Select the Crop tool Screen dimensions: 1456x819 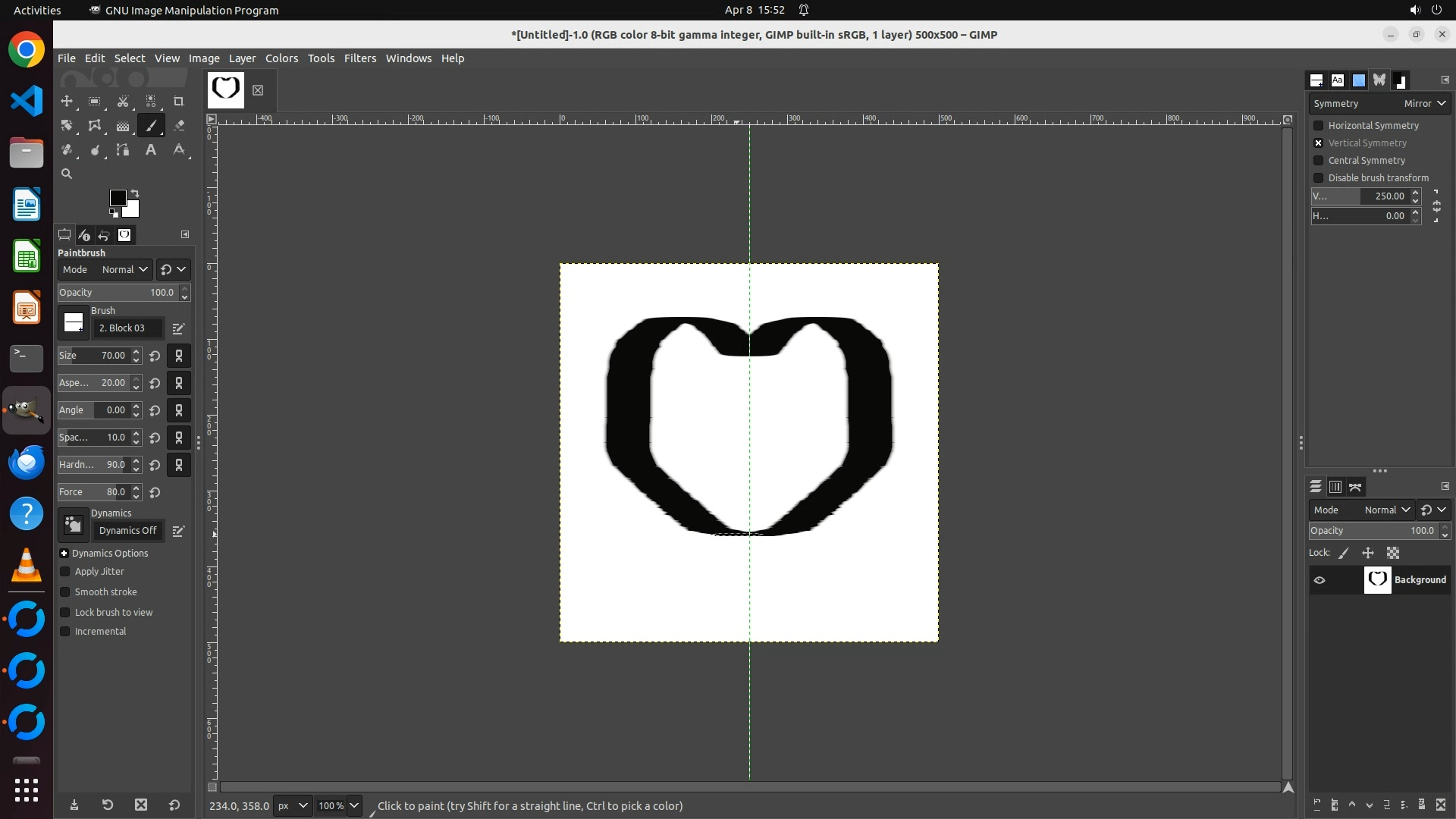[179, 101]
